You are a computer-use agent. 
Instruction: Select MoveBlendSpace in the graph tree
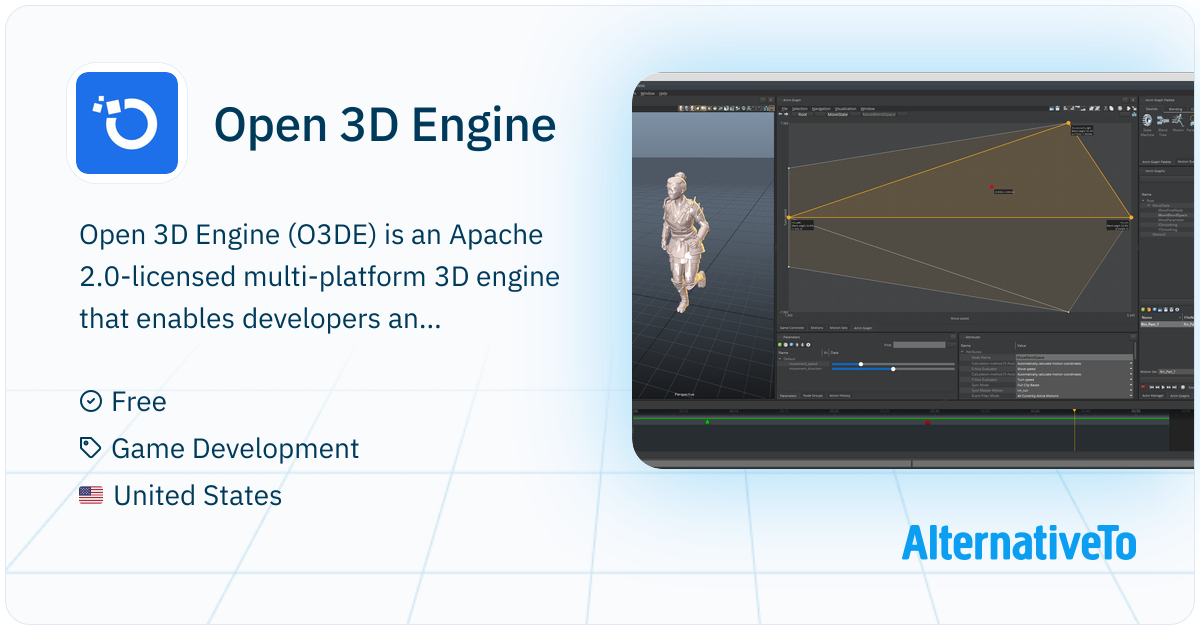(1173, 215)
